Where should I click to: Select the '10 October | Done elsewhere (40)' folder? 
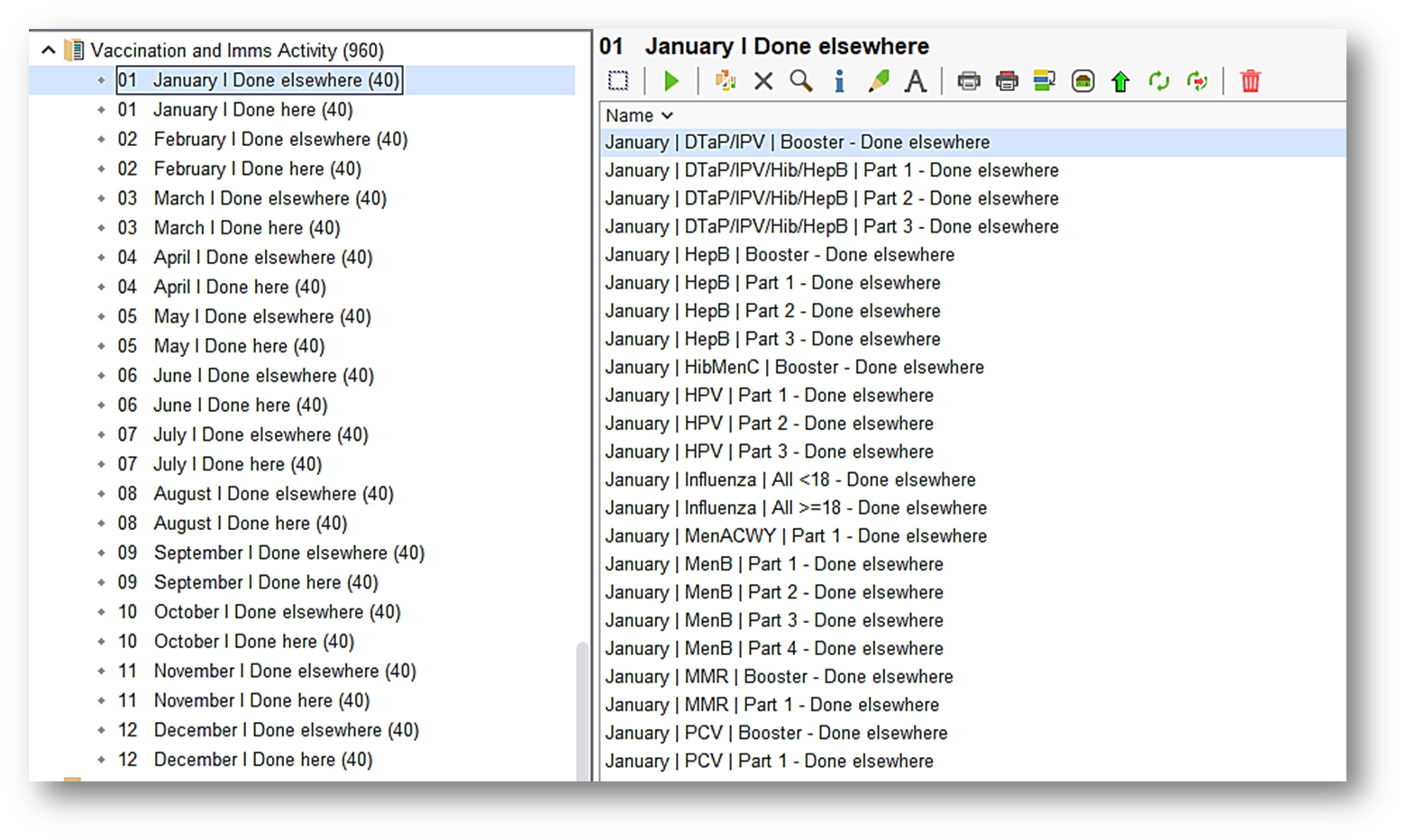pos(260,612)
